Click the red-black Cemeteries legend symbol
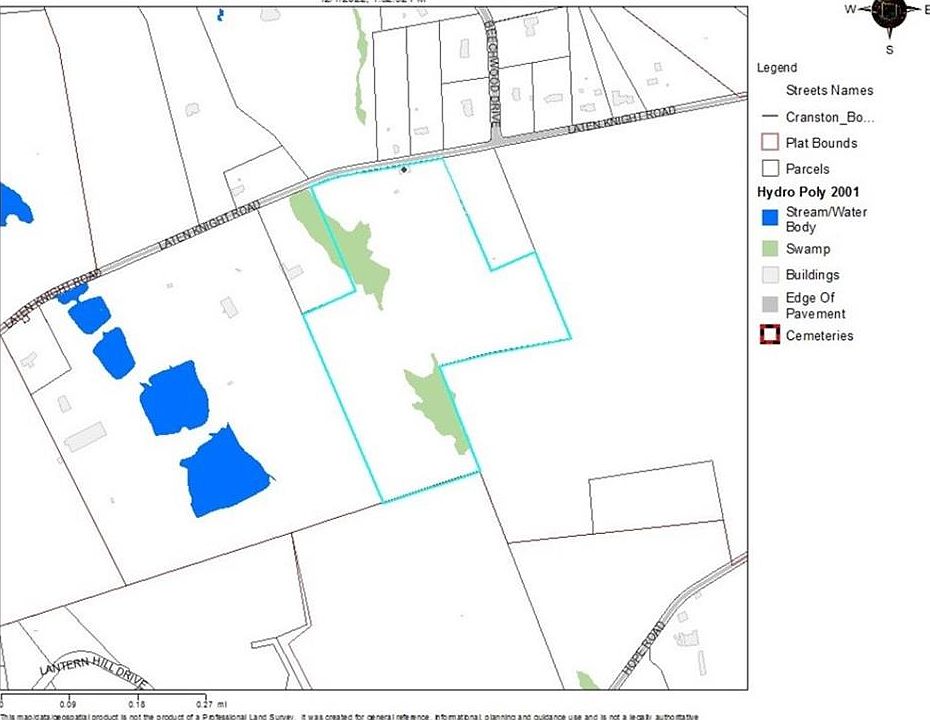 pyautogui.click(x=770, y=335)
